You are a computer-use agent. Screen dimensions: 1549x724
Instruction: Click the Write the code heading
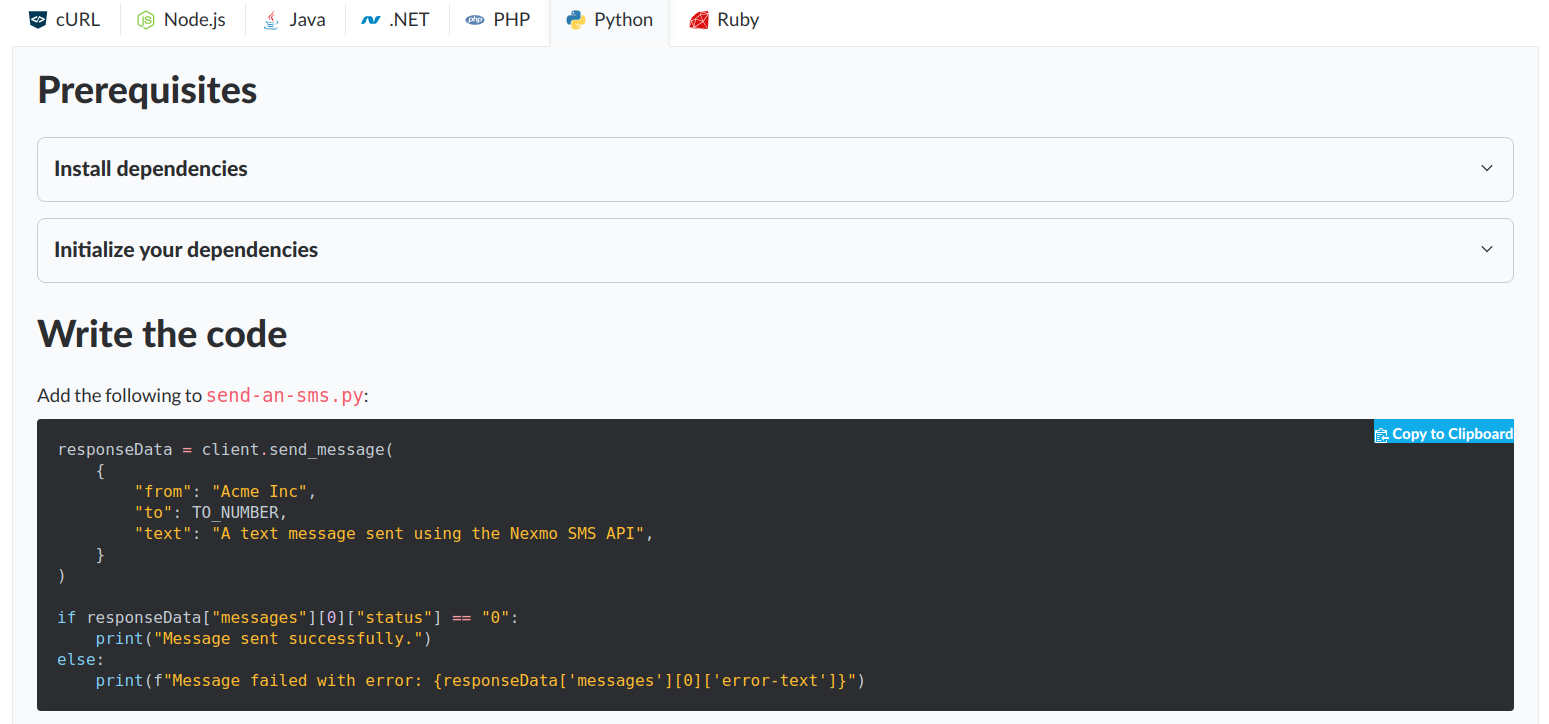click(x=162, y=334)
